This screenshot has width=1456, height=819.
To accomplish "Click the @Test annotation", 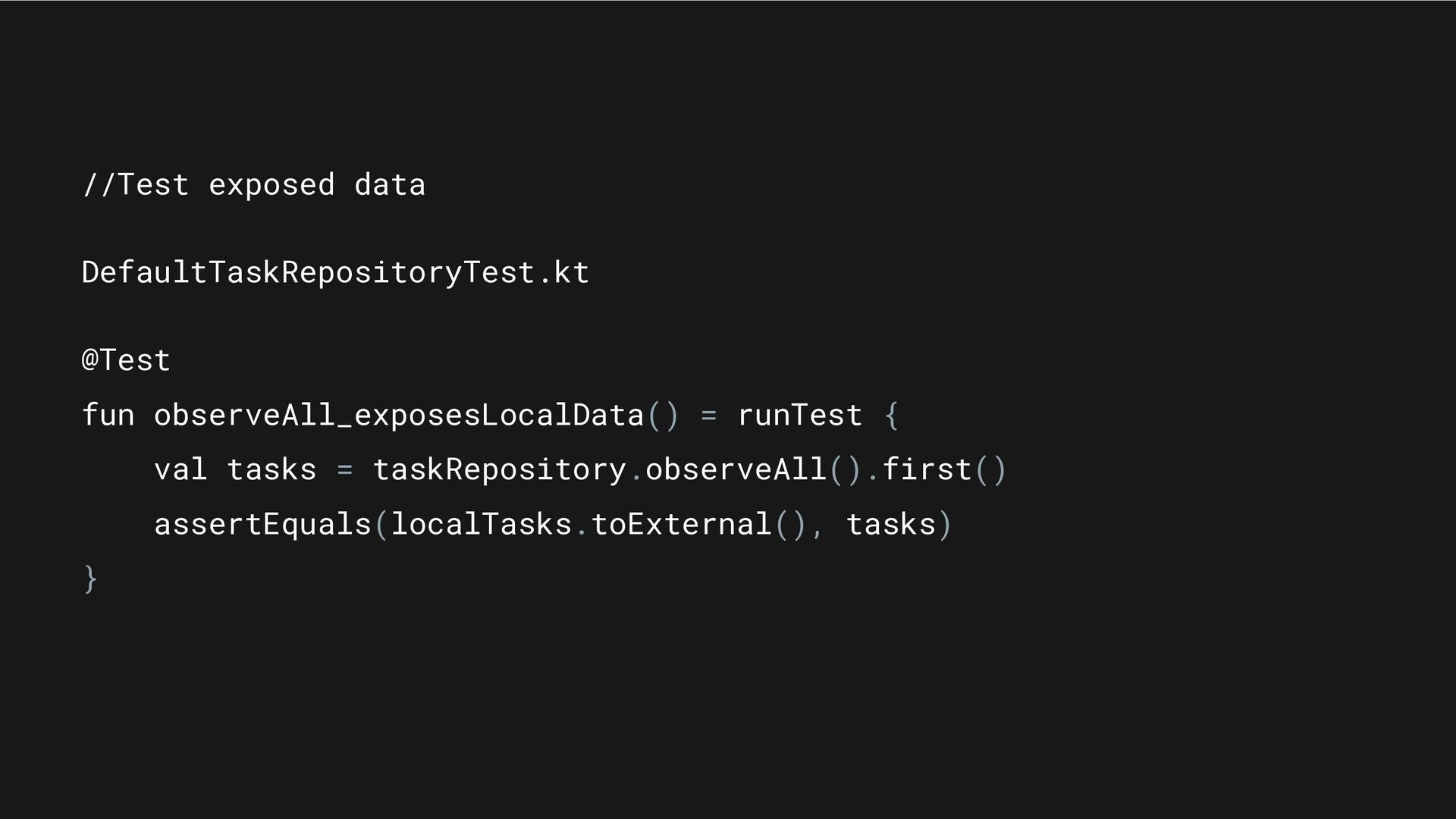I will [126, 360].
